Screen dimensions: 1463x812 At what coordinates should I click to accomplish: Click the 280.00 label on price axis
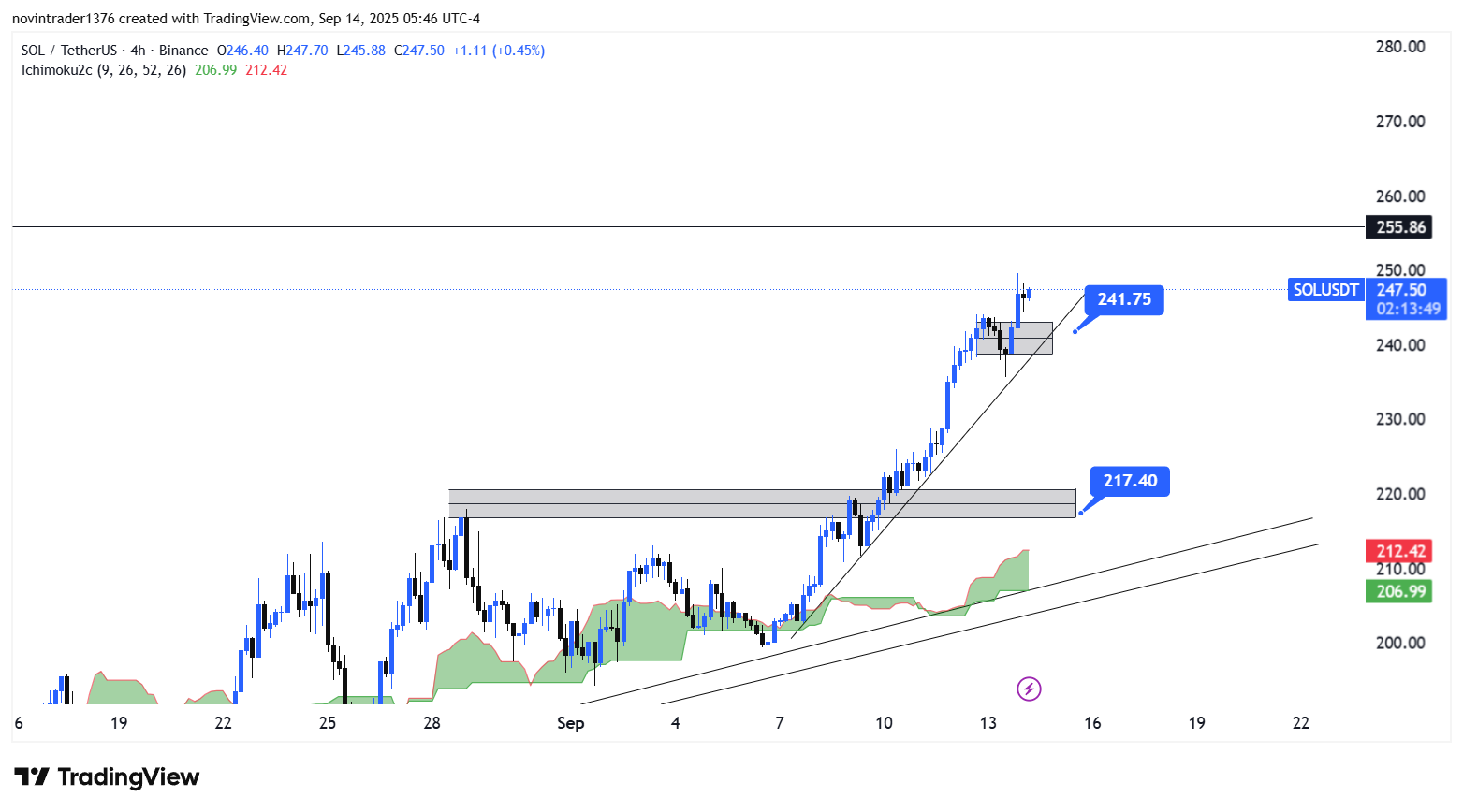pyautogui.click(x=1400, y=47)
